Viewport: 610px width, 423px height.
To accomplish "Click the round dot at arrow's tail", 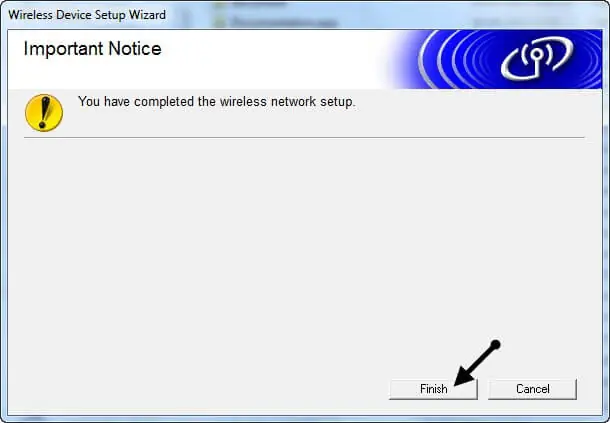I will pyautogui.click(x=495, y=344).
